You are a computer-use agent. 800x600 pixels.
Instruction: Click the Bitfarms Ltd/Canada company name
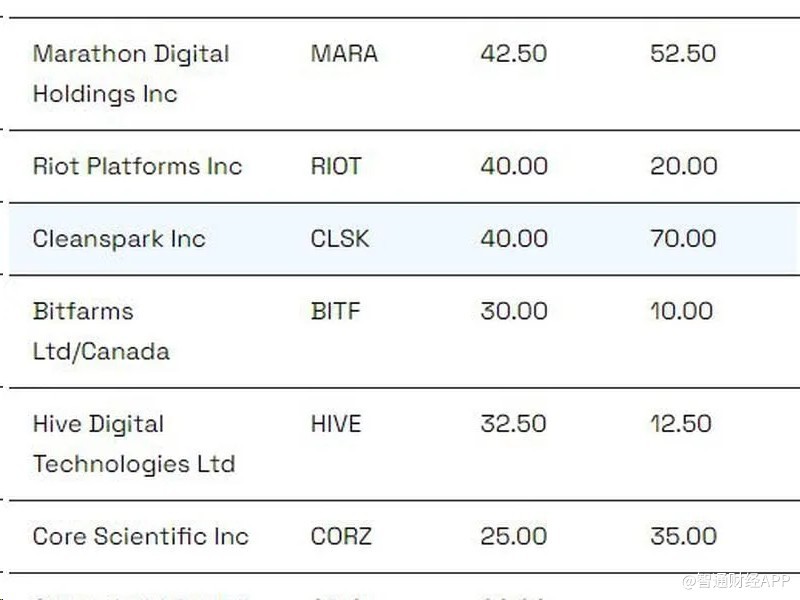point(101,331)
